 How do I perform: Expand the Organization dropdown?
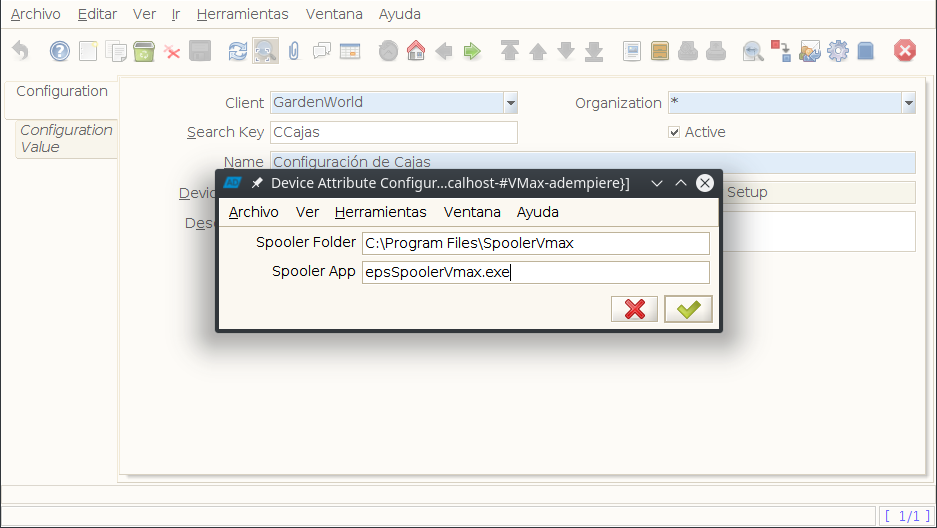[x=908, y=103]
